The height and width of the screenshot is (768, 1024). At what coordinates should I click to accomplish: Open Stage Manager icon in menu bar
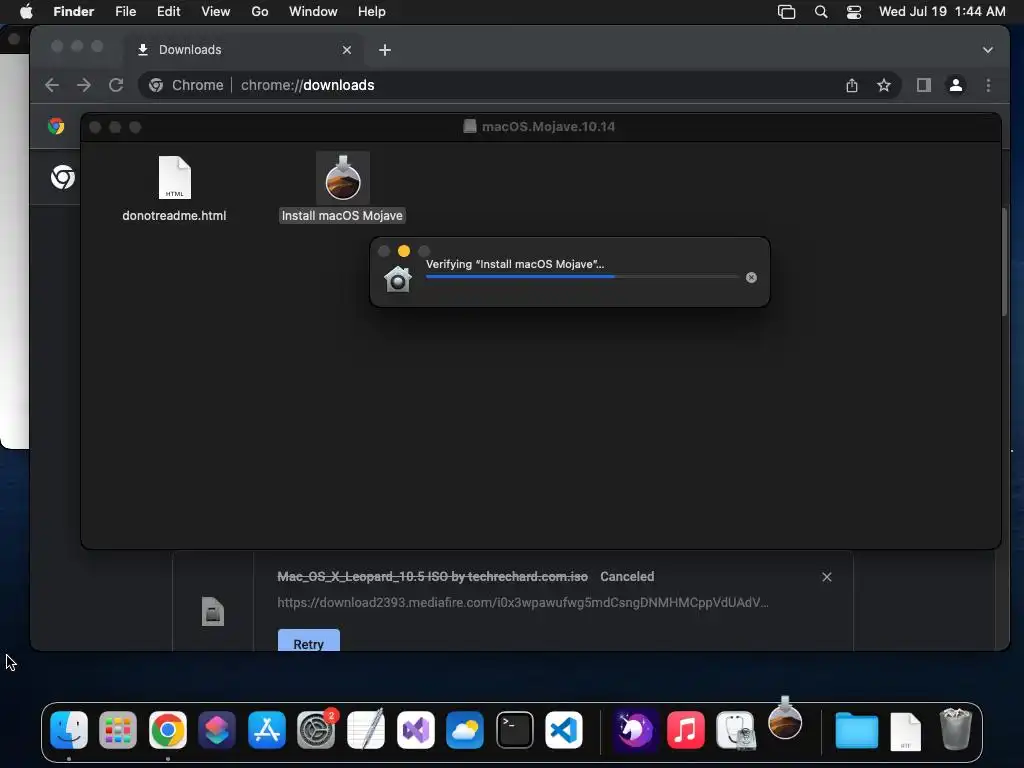pos(786,12)
